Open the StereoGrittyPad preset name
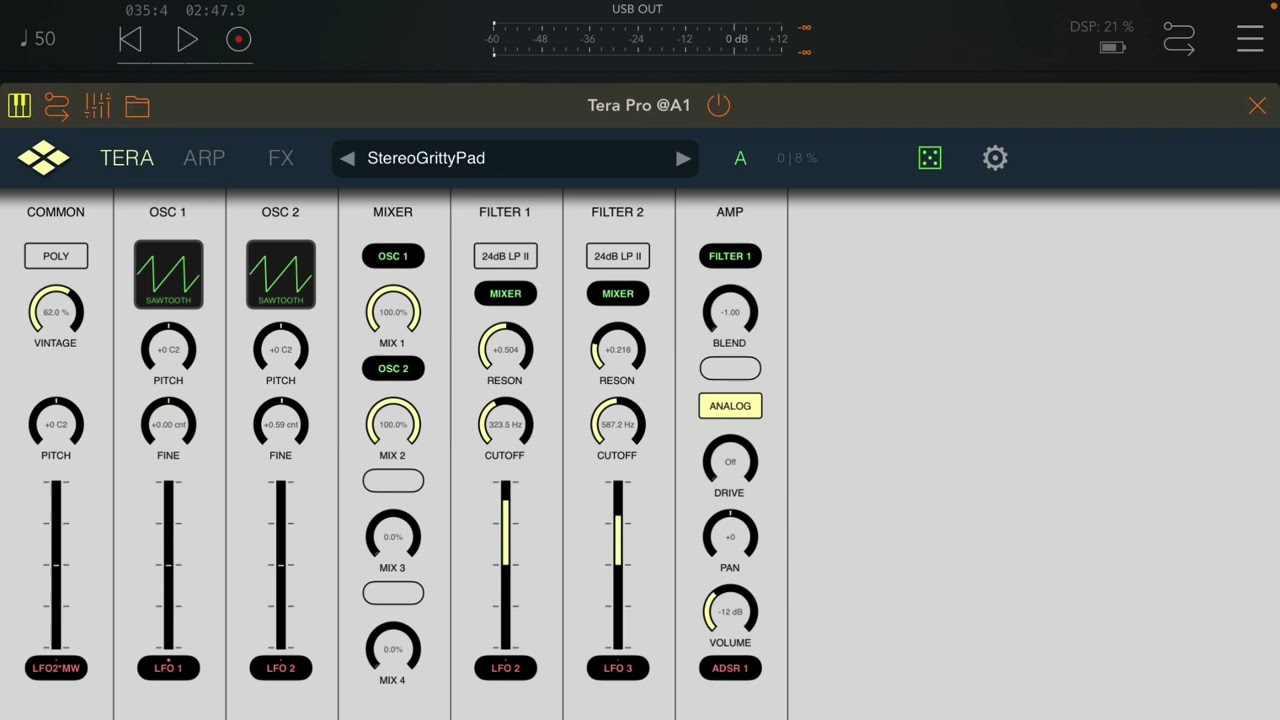 click(x=426, y=158)
